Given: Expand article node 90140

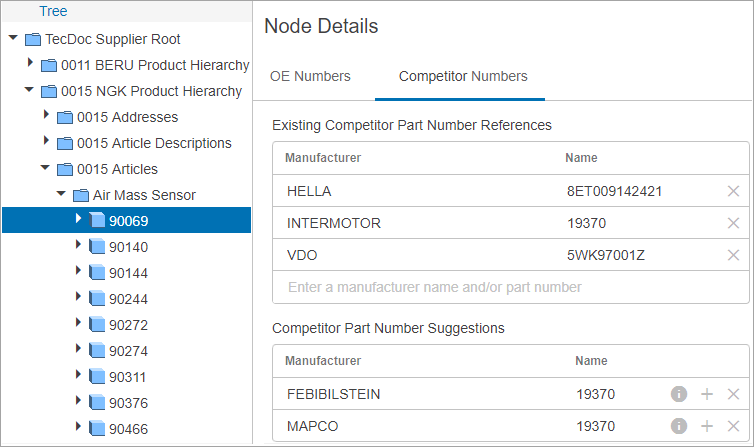Looking at the screenshot, I should point(78,244).
